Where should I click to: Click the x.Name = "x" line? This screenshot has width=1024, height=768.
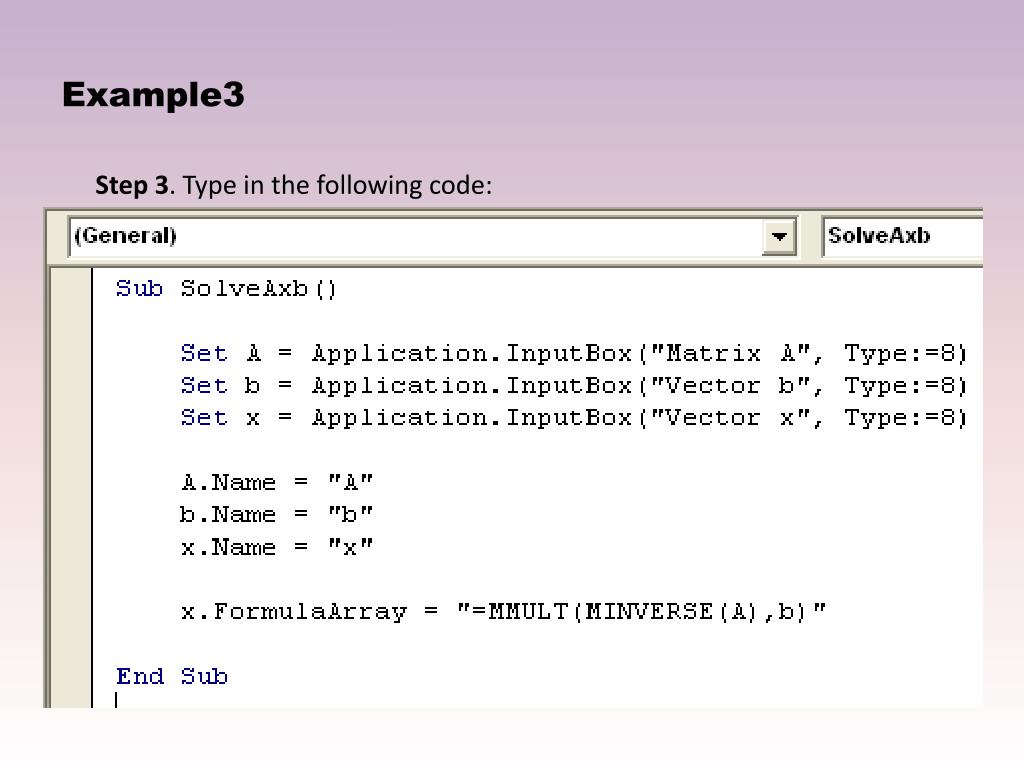tap(277, 547)
